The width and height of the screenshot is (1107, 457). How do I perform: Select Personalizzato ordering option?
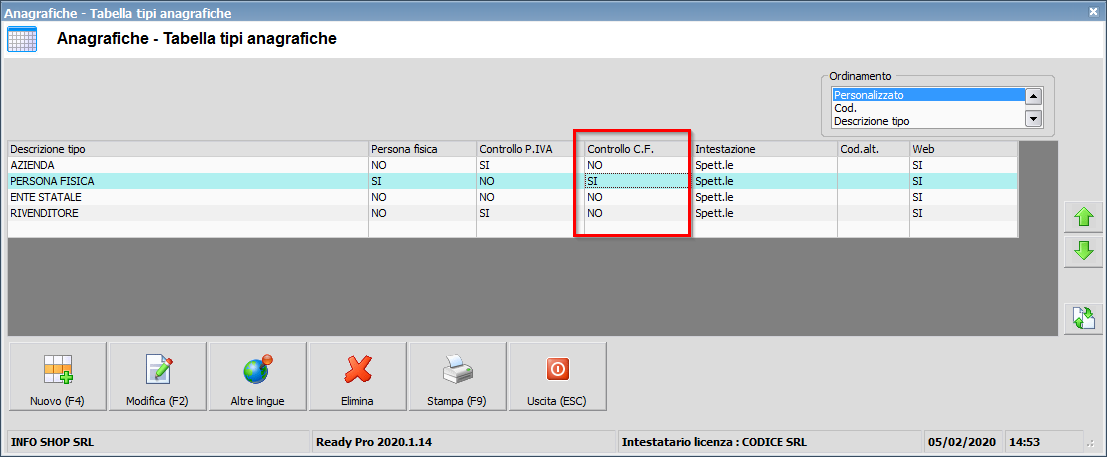[928, 95]
